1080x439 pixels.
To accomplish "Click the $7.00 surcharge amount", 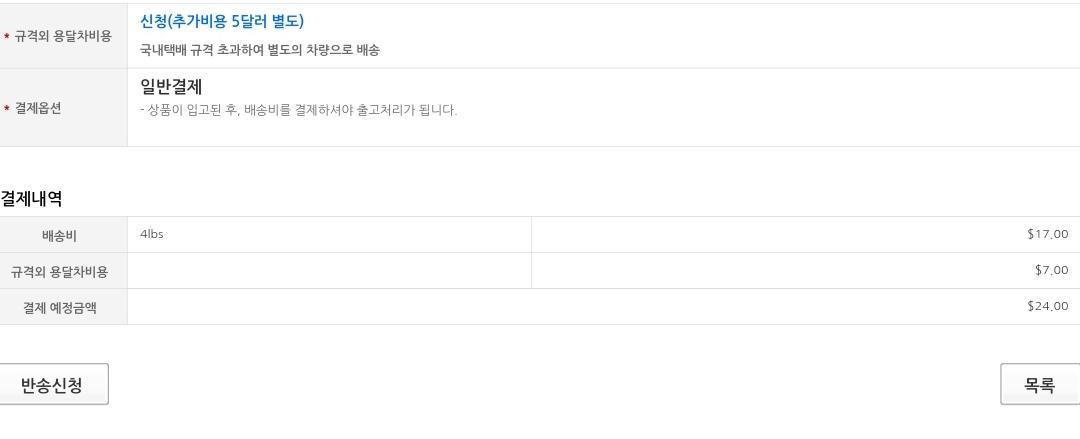I will click(x=1051, y=270).
